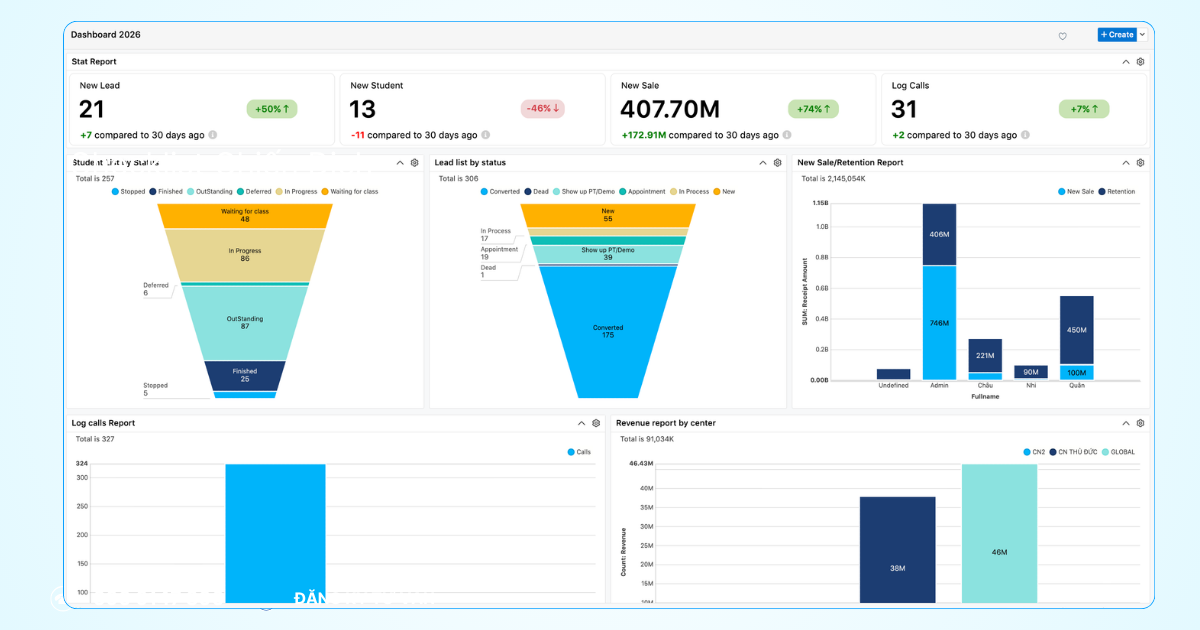1200x630 pixels.
Task: Open settings gear for Student list by status panel
Action: point(414,163)
